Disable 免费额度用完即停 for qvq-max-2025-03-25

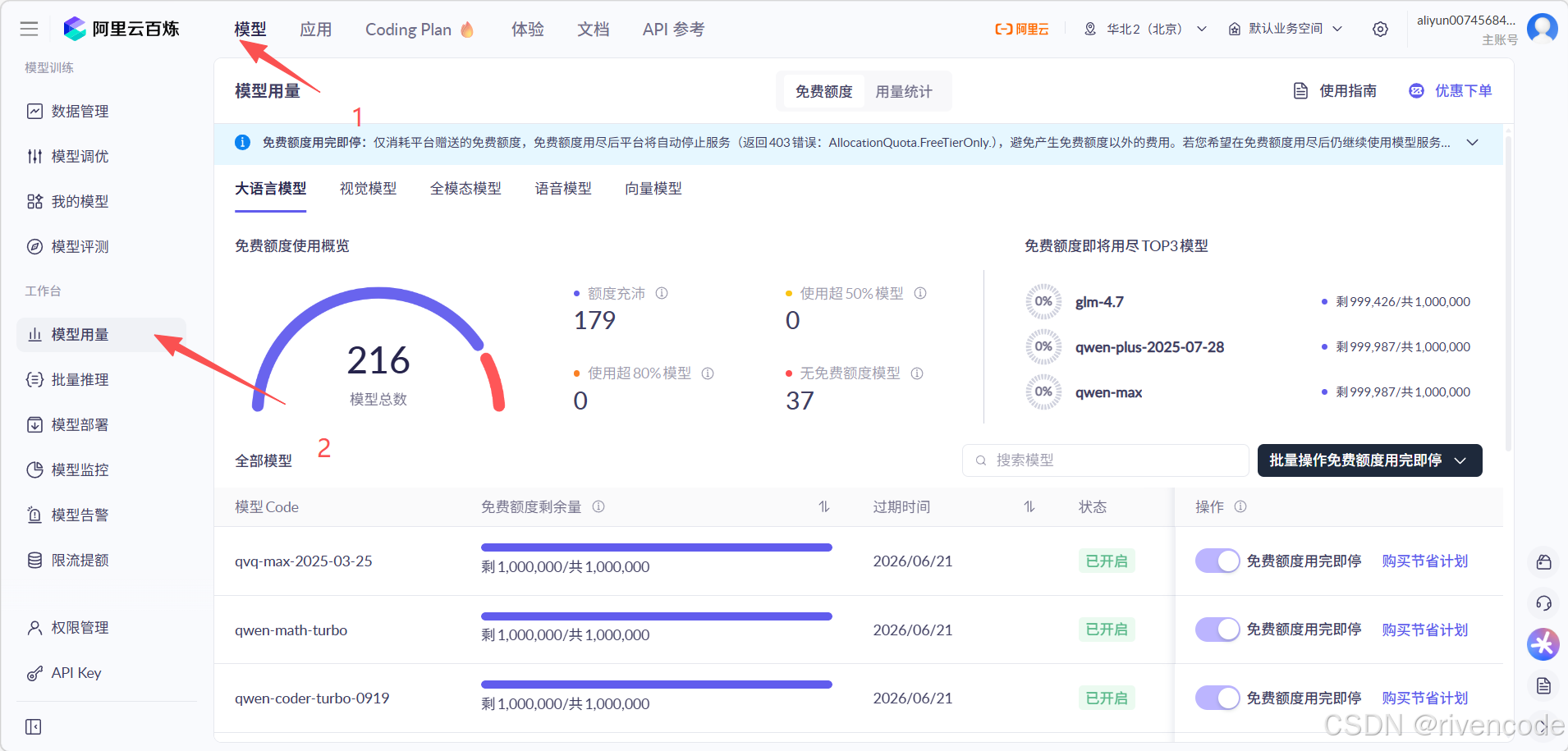click(x=1217, y=561)
